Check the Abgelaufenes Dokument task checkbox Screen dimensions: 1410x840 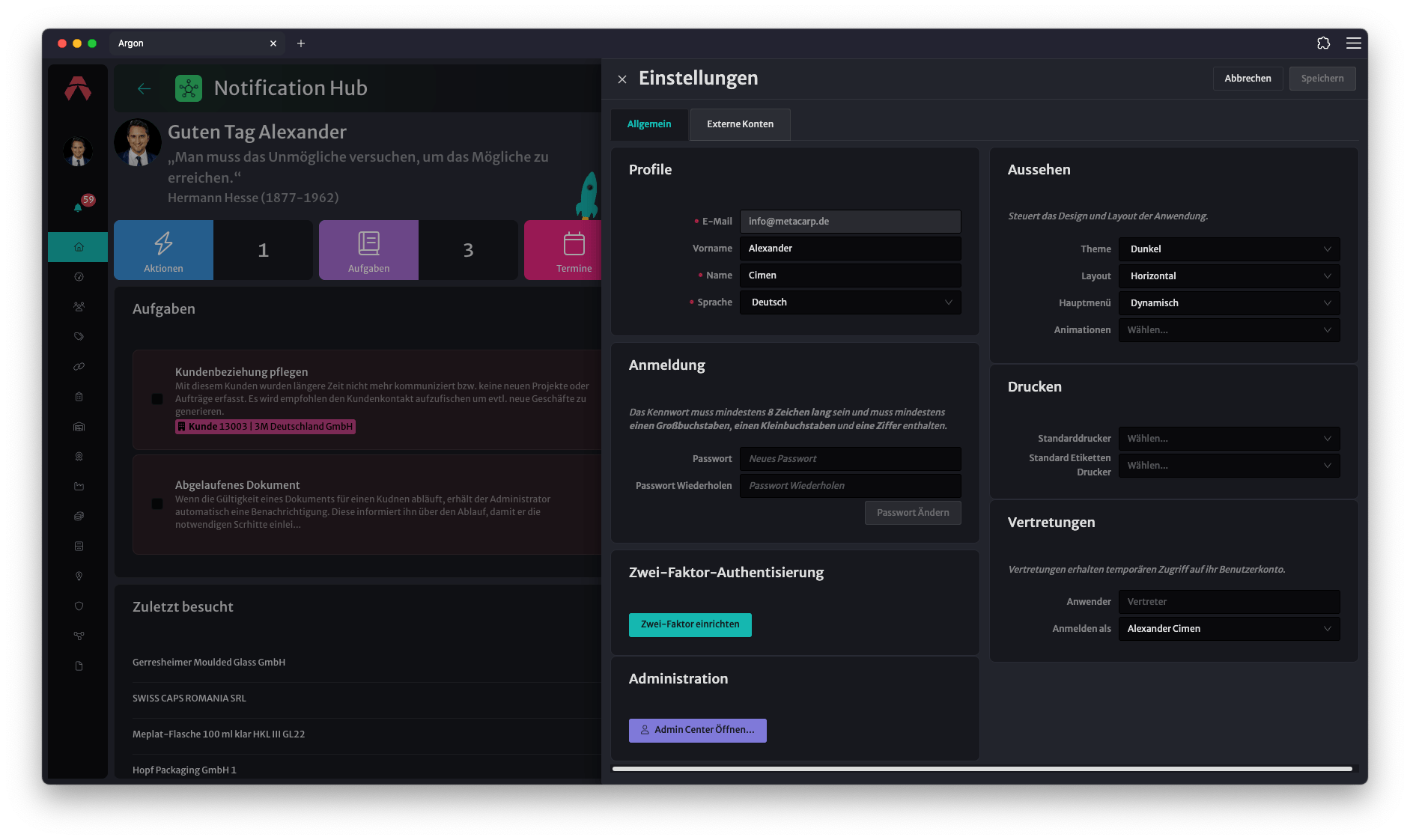[x=157, y=504]
